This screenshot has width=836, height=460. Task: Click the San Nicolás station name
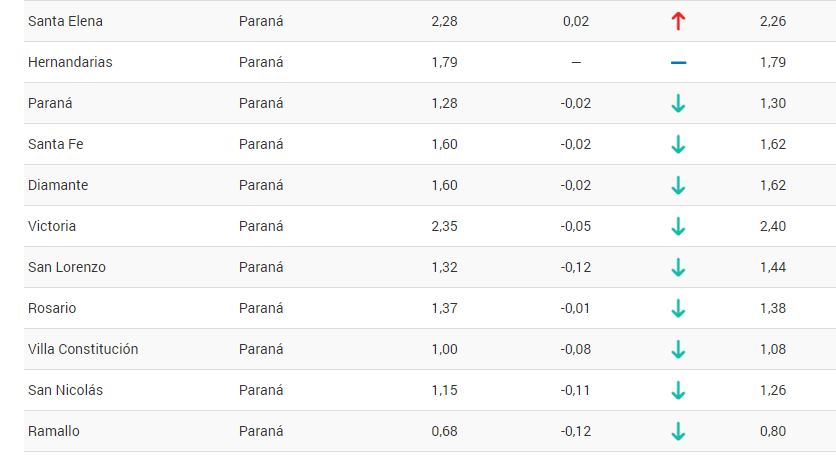click(65, 390)
